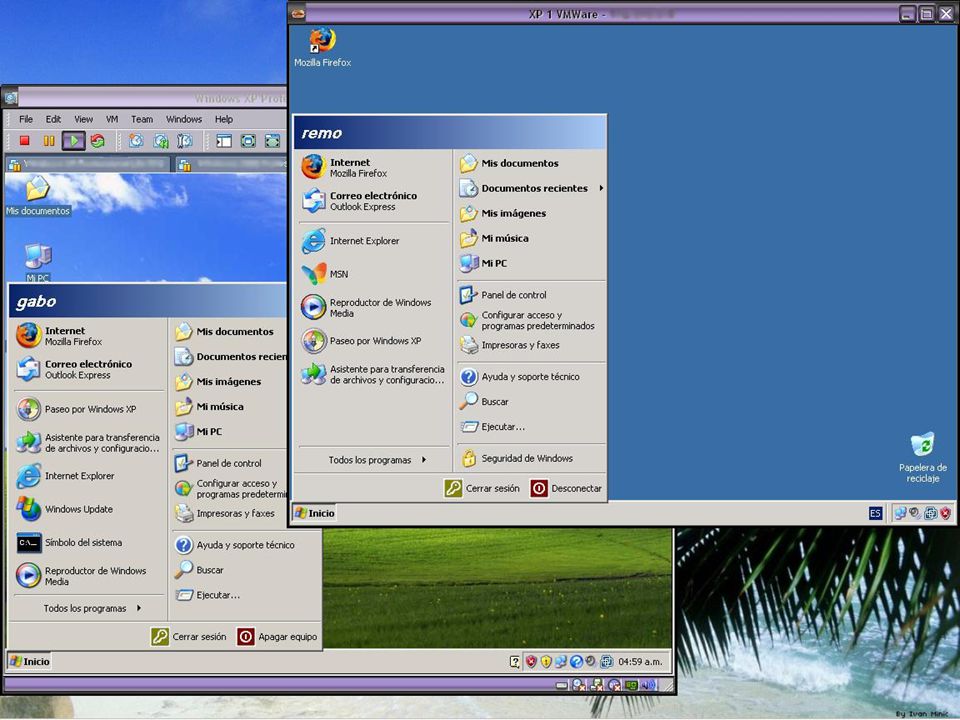Click the Revert Snapshot icon in VMware toolbar
This screenshot has width=960, height=720.
click(x=161, y=141)
